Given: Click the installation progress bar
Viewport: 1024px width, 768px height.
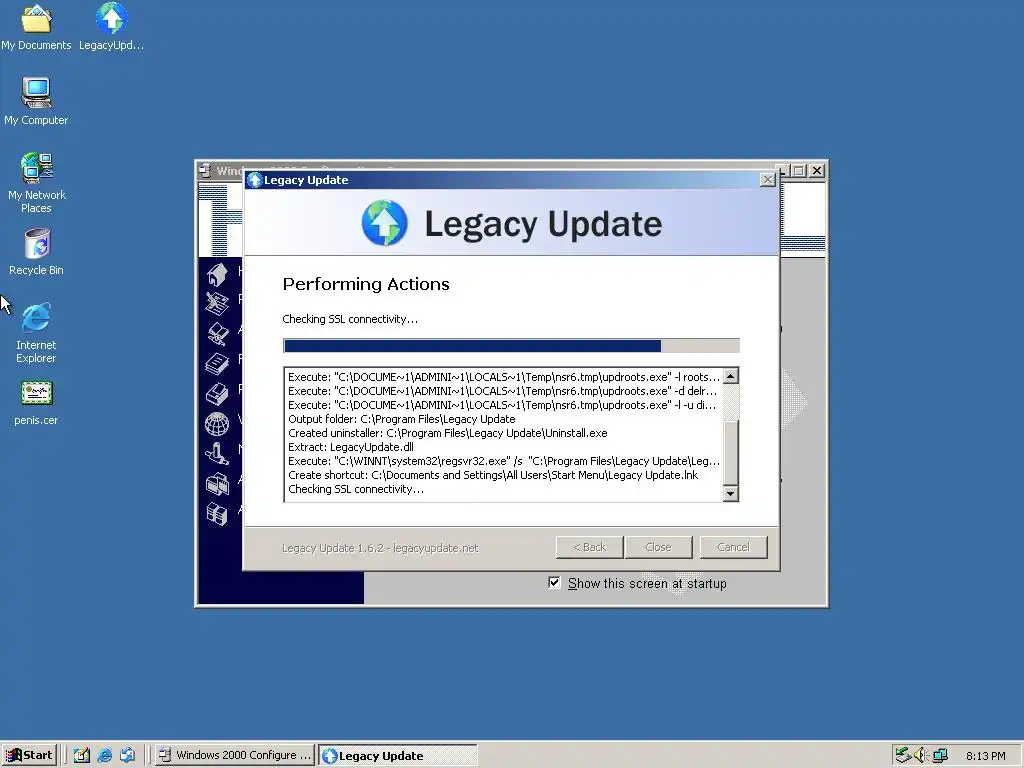Looking at the screenshot, I should [x=511, y=345].
